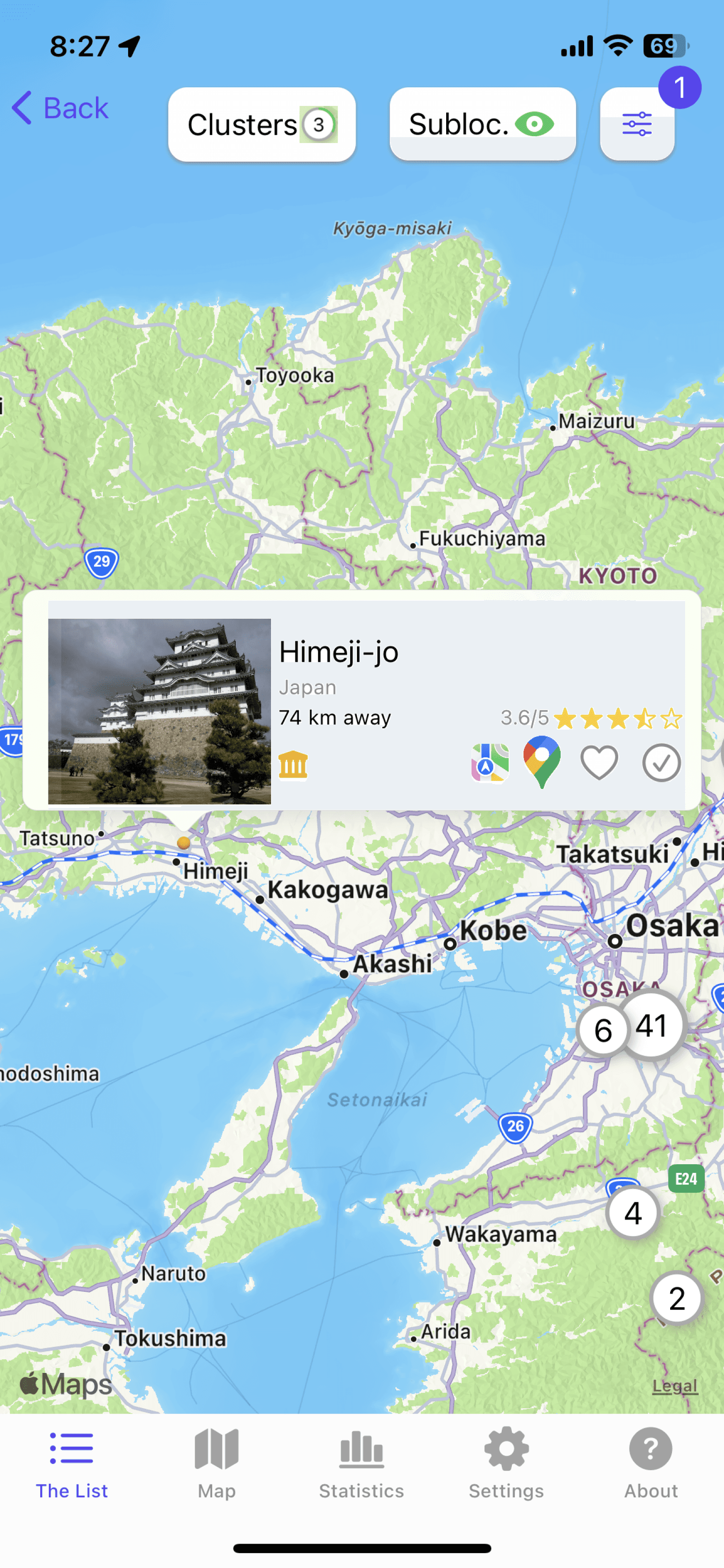Tap the purple badge showing 1
724x1568 pixels.
[680, 88]
